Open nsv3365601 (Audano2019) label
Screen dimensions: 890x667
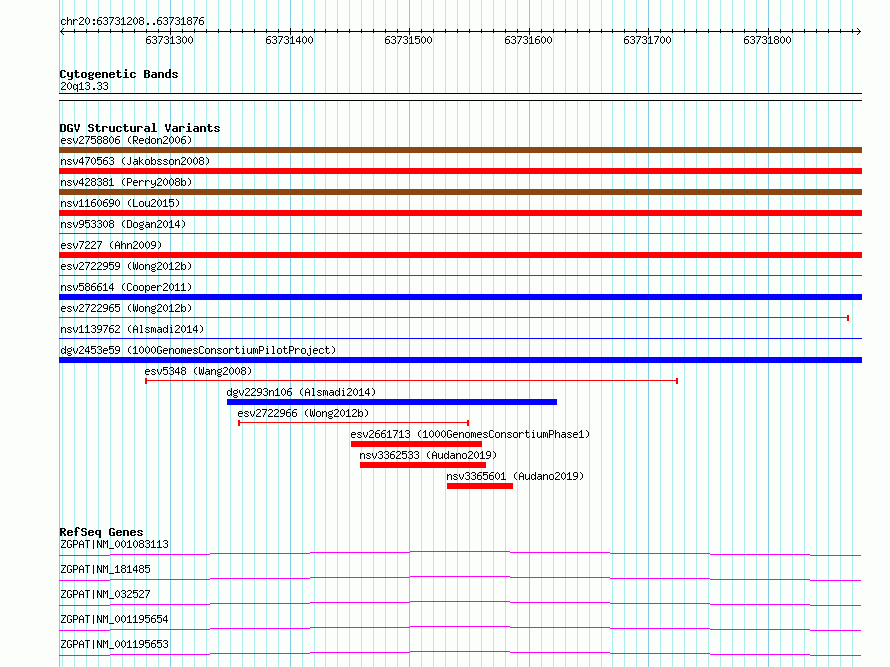pyautogui.click(x=515, y=476)
